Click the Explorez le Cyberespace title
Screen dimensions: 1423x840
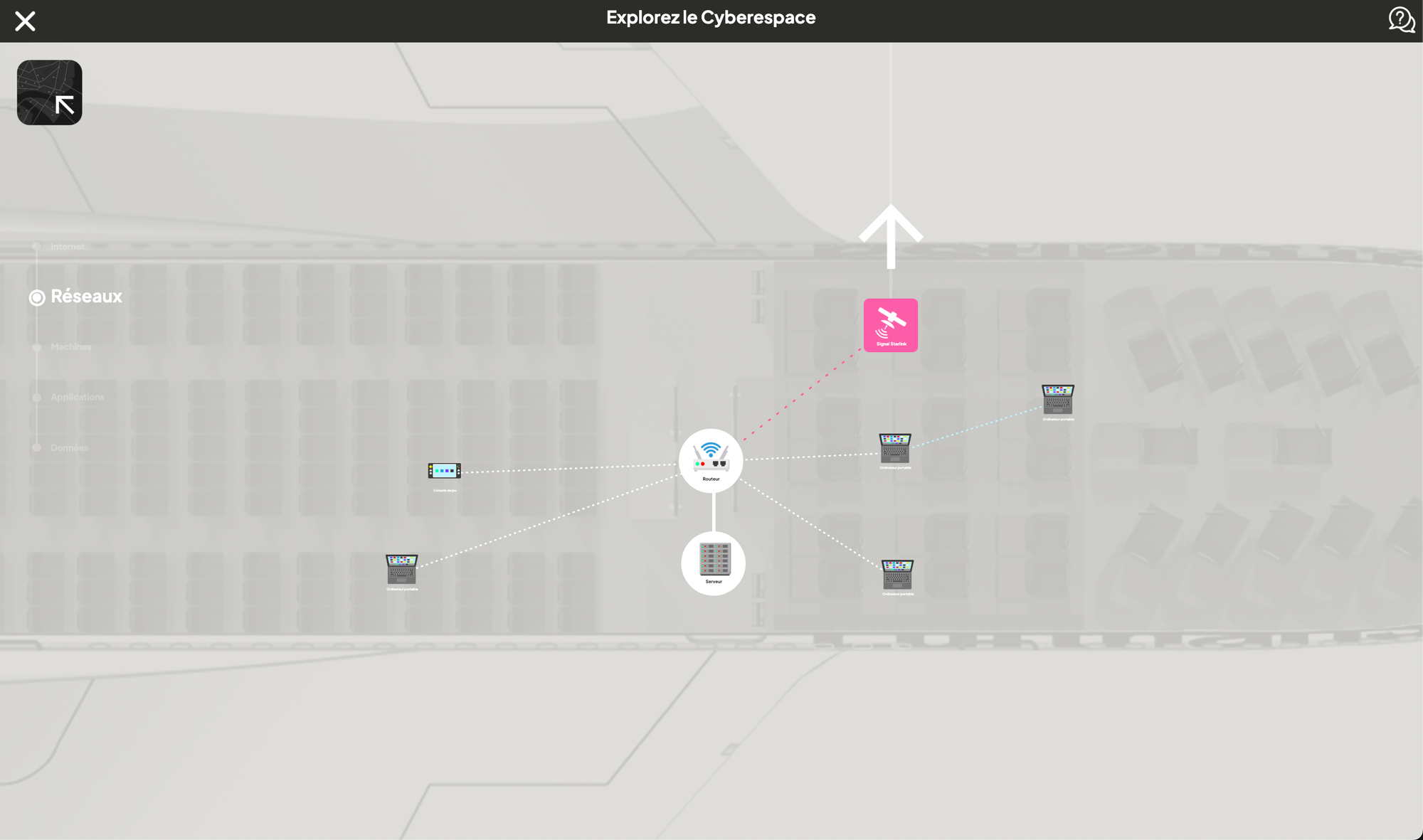711,18
